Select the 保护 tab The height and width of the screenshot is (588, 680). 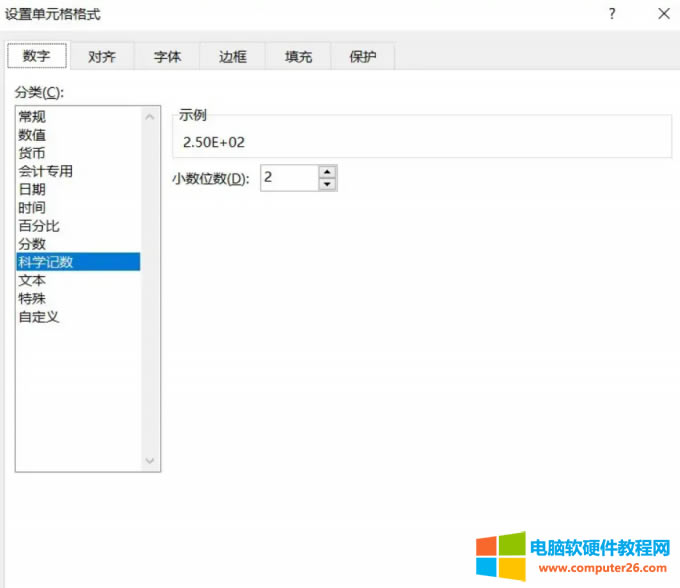363,57
